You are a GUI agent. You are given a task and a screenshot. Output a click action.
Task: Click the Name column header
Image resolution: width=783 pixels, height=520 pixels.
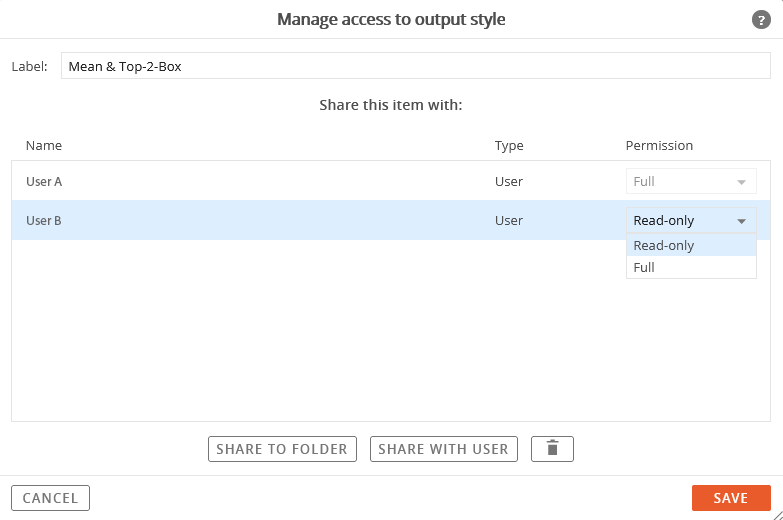44,145
